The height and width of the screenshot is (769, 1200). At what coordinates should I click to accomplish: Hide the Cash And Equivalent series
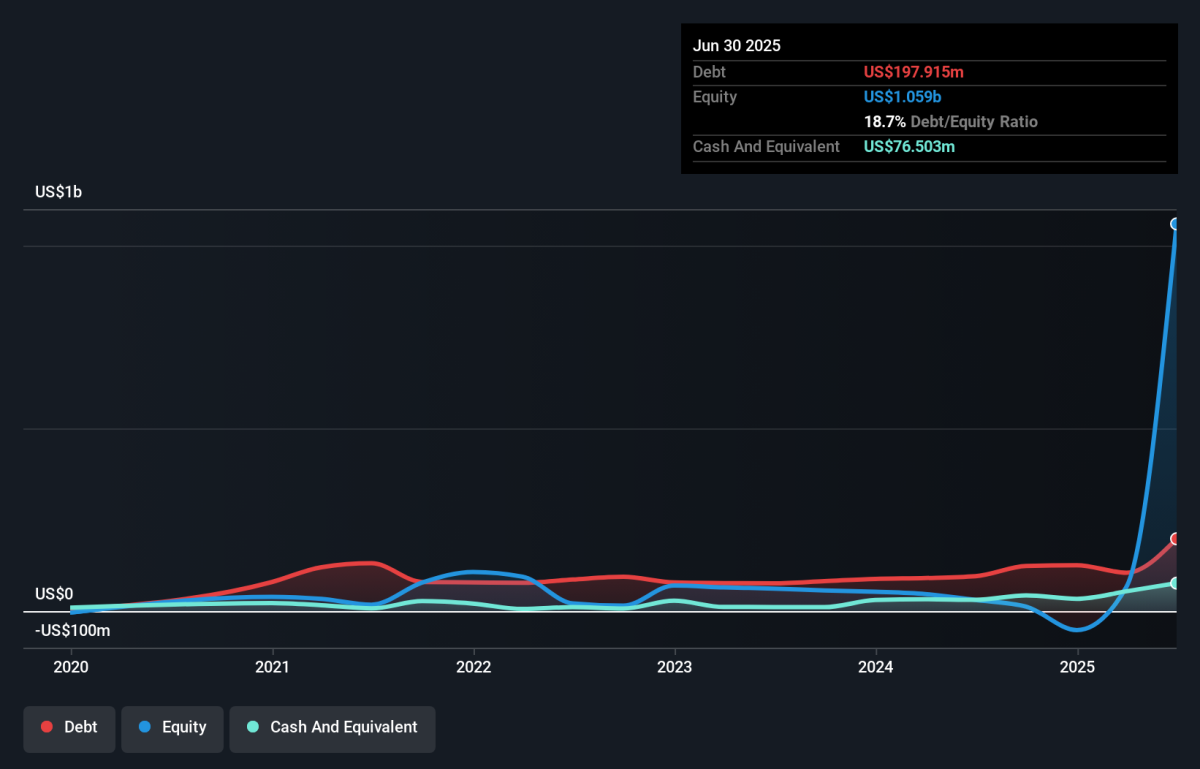[x=332, y=727]
